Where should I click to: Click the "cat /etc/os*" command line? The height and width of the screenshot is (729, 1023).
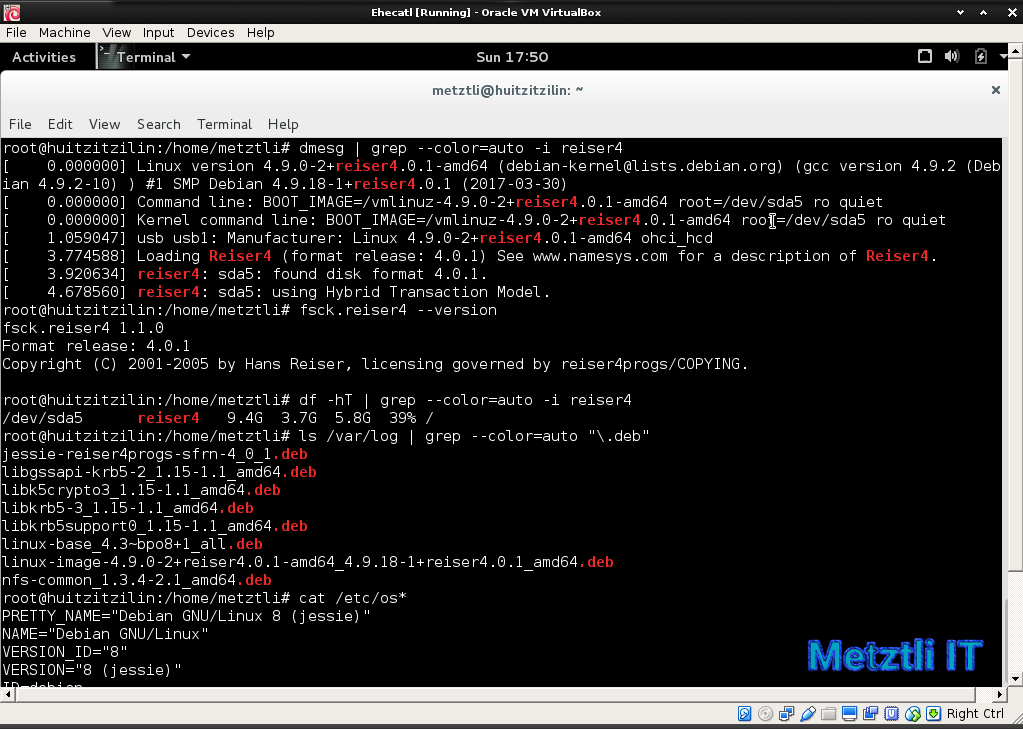click(x=204, y=598)
